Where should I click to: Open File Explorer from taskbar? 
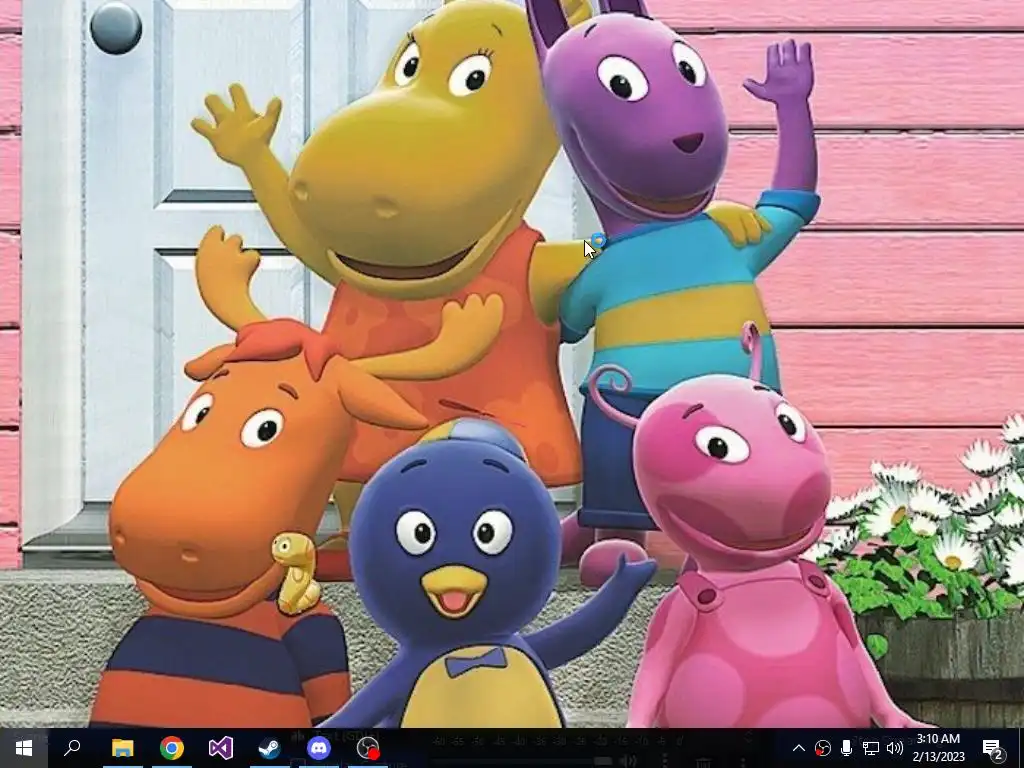pos(122,748)
